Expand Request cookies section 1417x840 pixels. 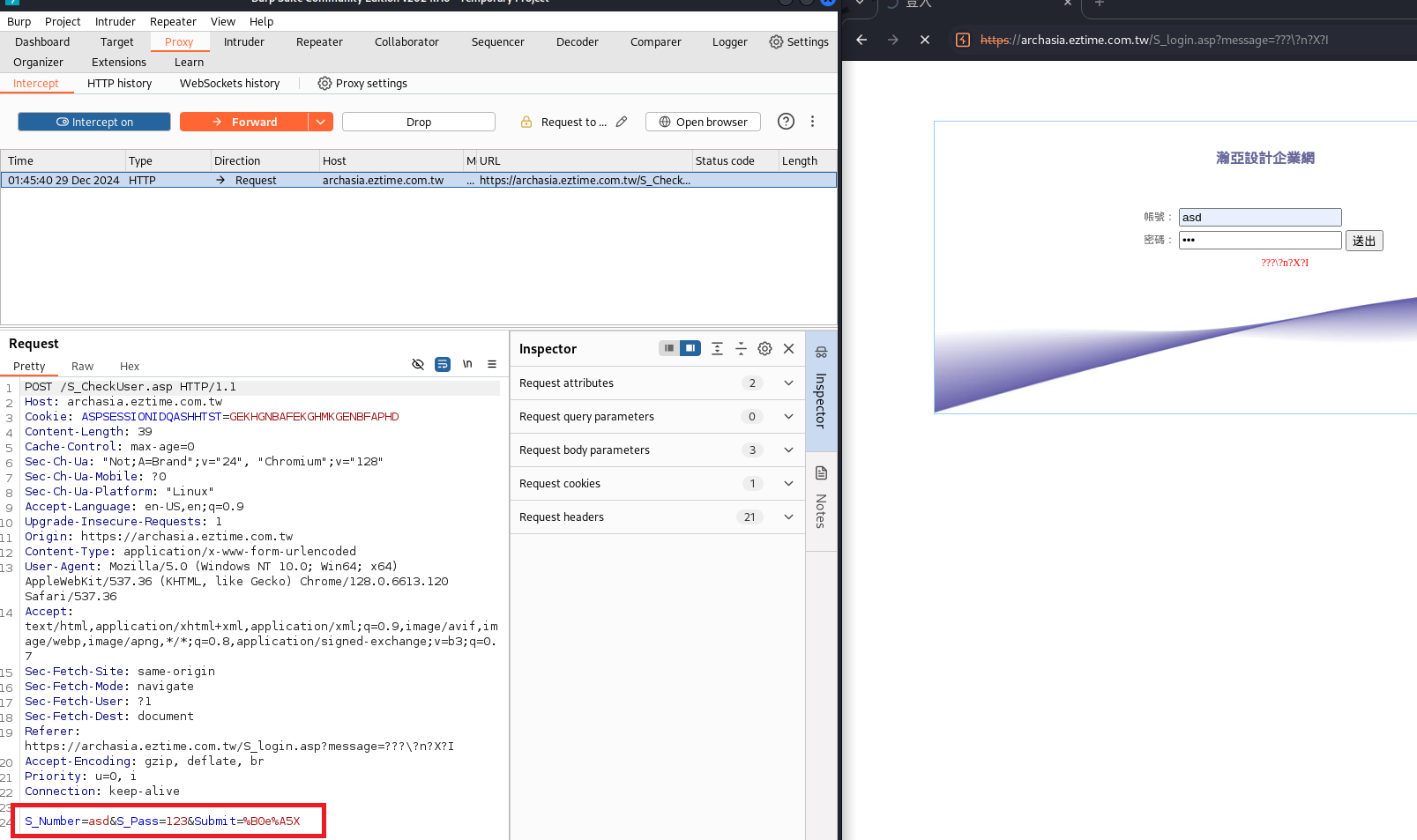pyautogui.click(x=658, y=483)
